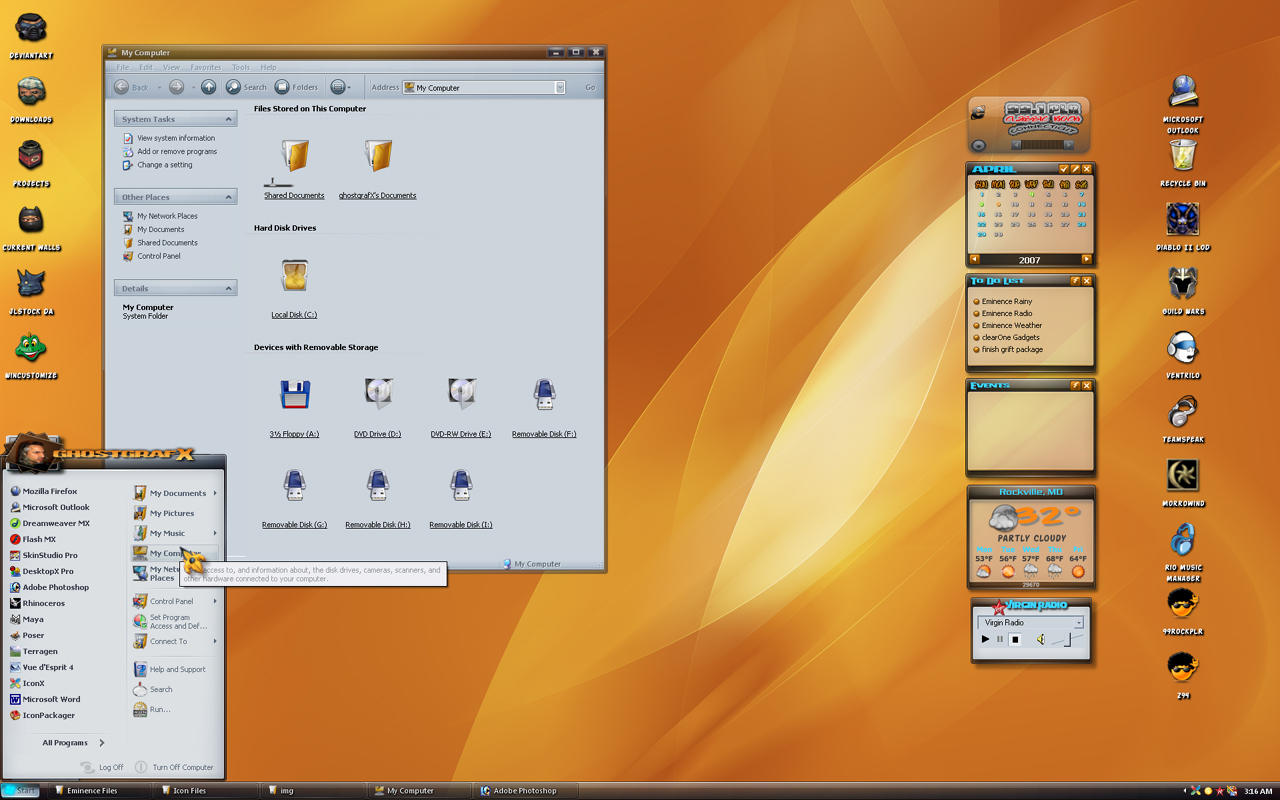Viewport: 1280px width, 800px height.
Task: Play the Virgin Radio stream
Action: pyautogui.click(x=985, y=639)
